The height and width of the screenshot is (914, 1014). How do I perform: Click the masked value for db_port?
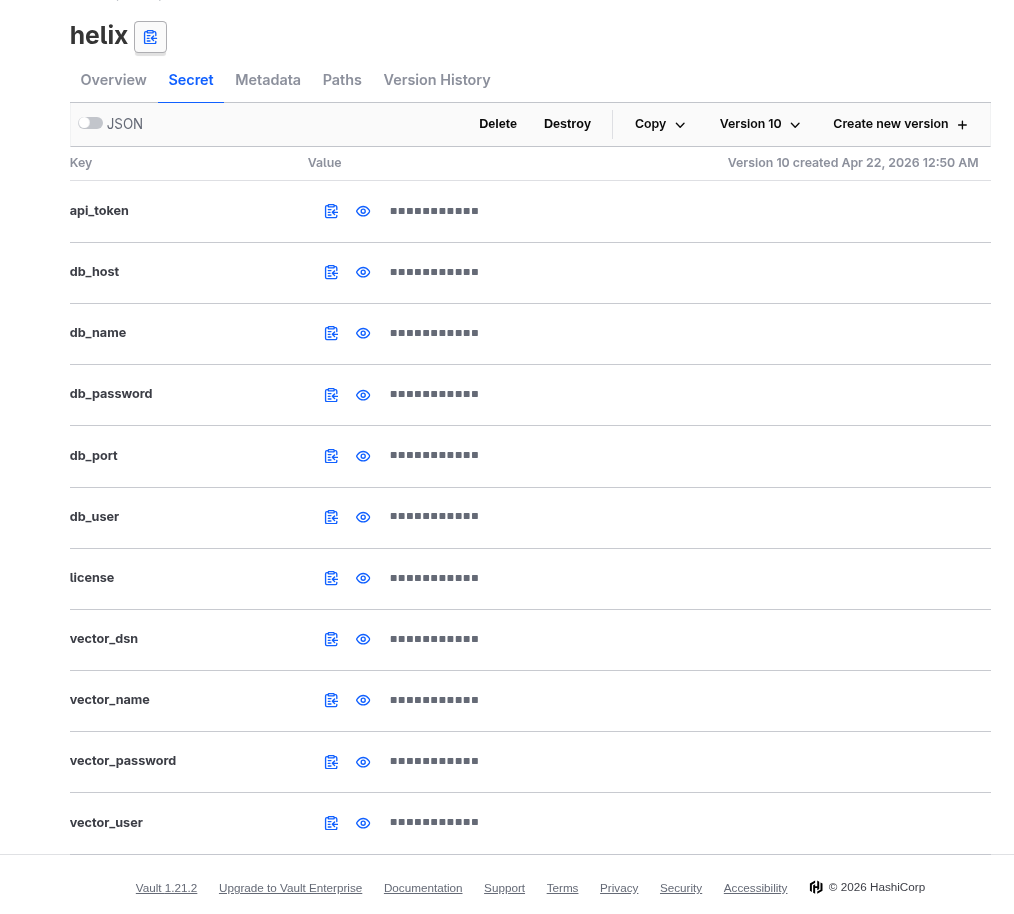[434, 455]
